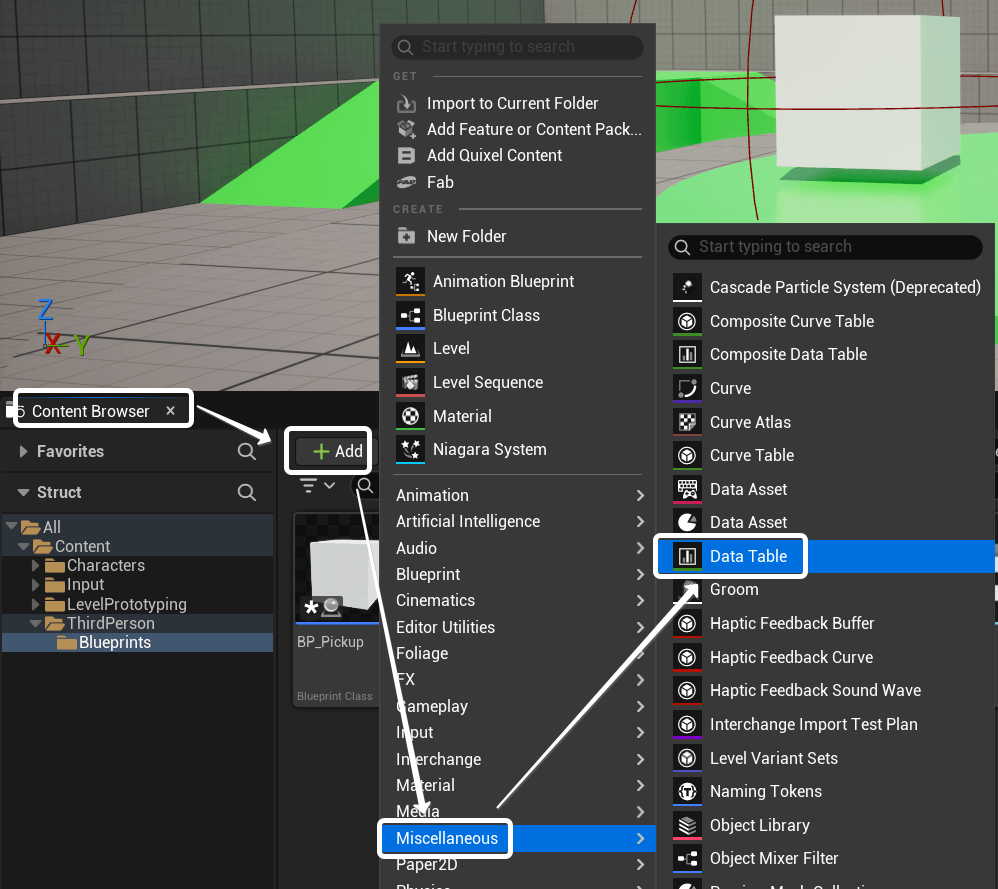Image resolution: width=998 pixels, height=889 pixels.
Task: Expand the Characters folder in tree
Action: 37,566
